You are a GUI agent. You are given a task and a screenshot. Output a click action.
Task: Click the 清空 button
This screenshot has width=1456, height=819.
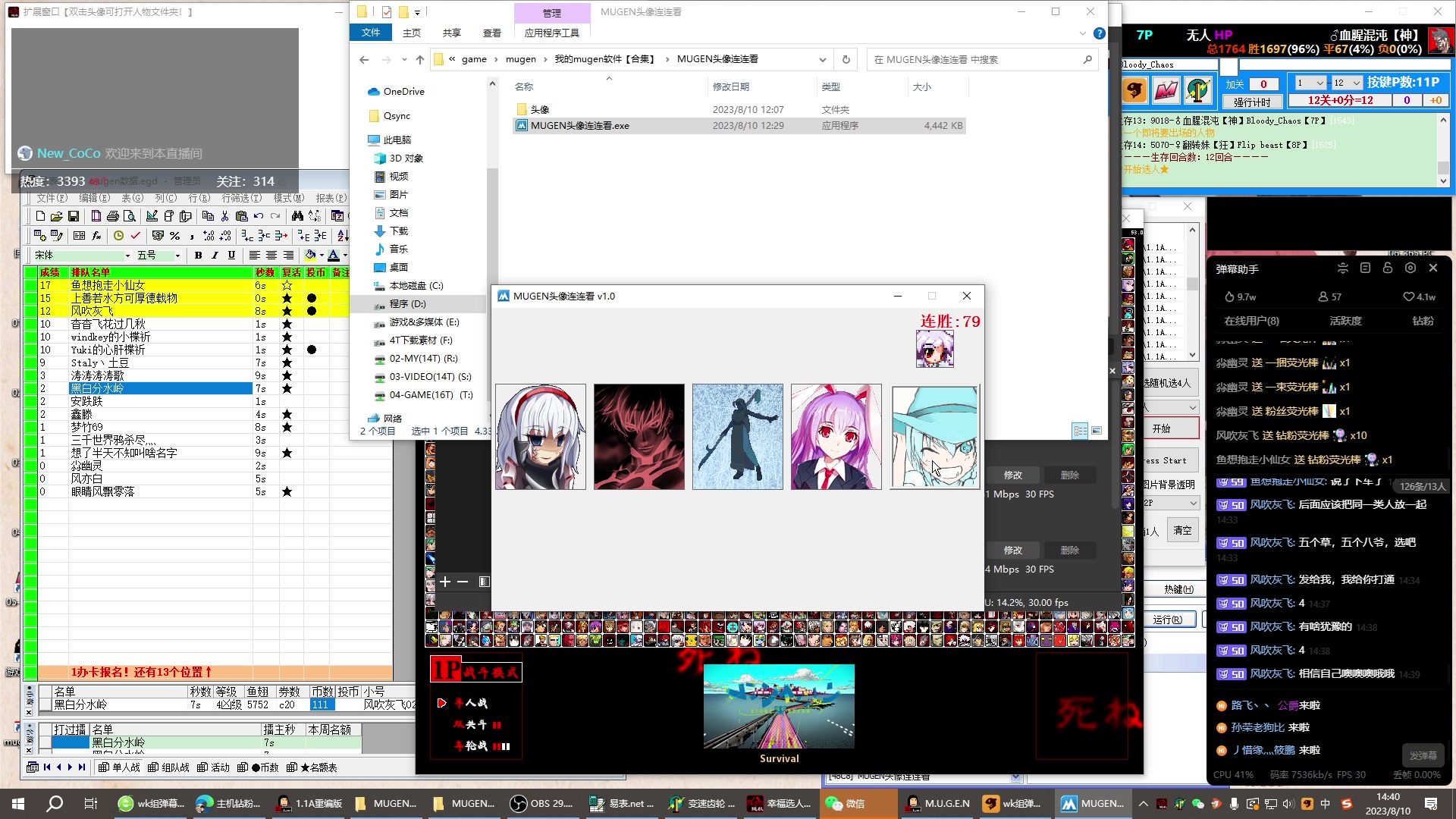[x=1182, y=530]
